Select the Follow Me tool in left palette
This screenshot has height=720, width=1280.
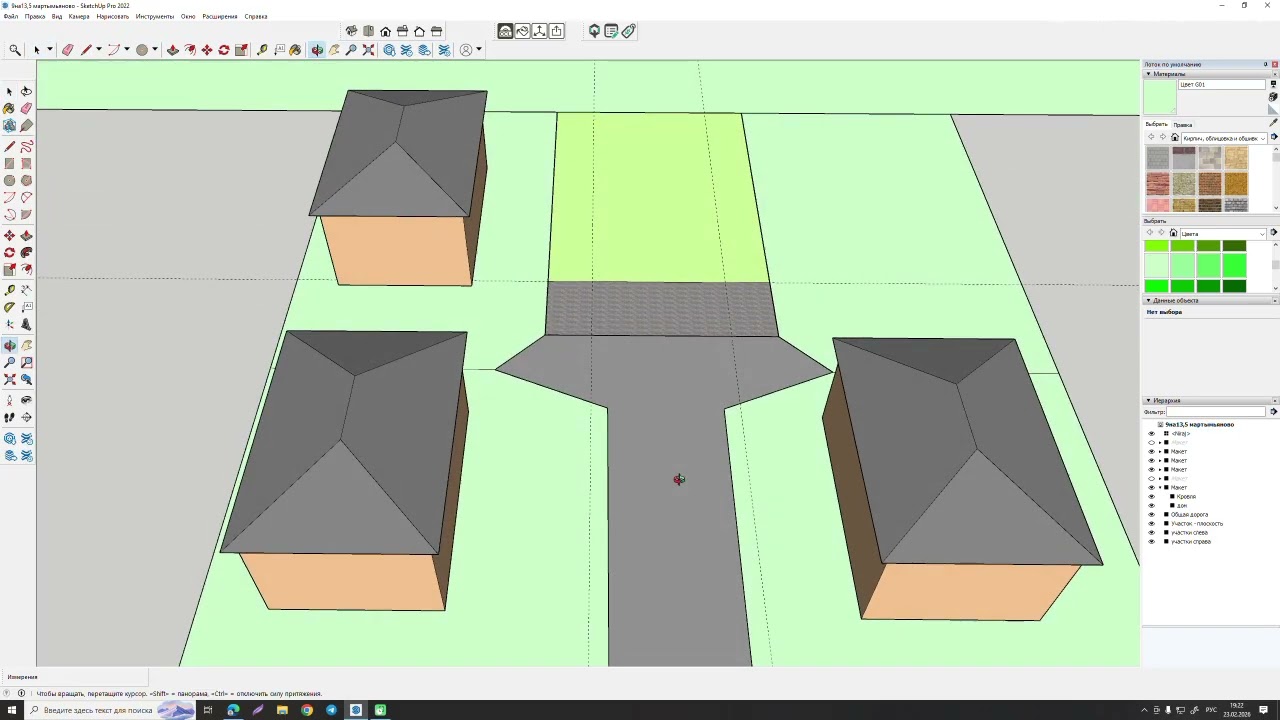pyautogui.click(x=26, y=252)
